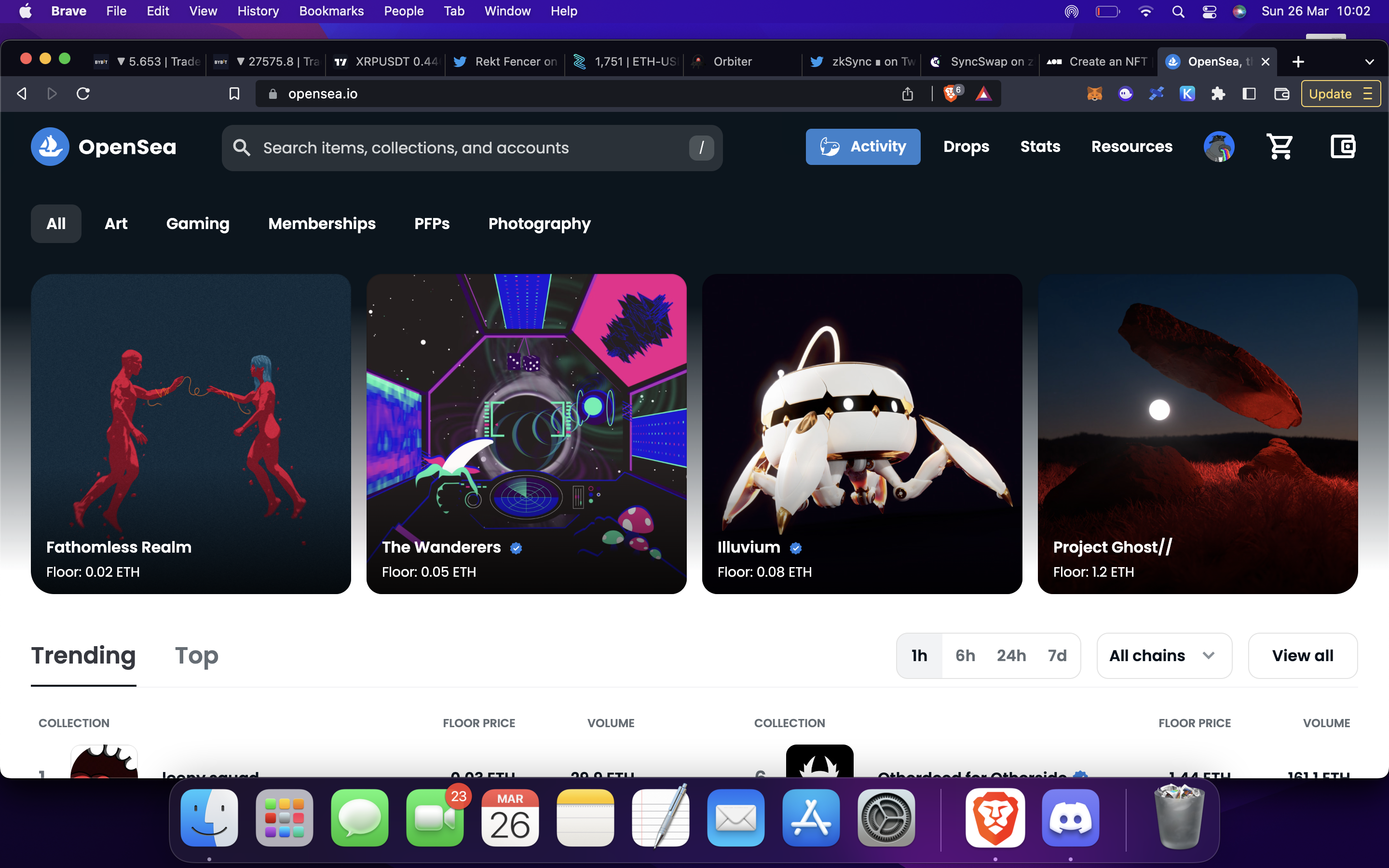Open the shopping cart
Screen dimensions: 1389x868
(1280, 147)
